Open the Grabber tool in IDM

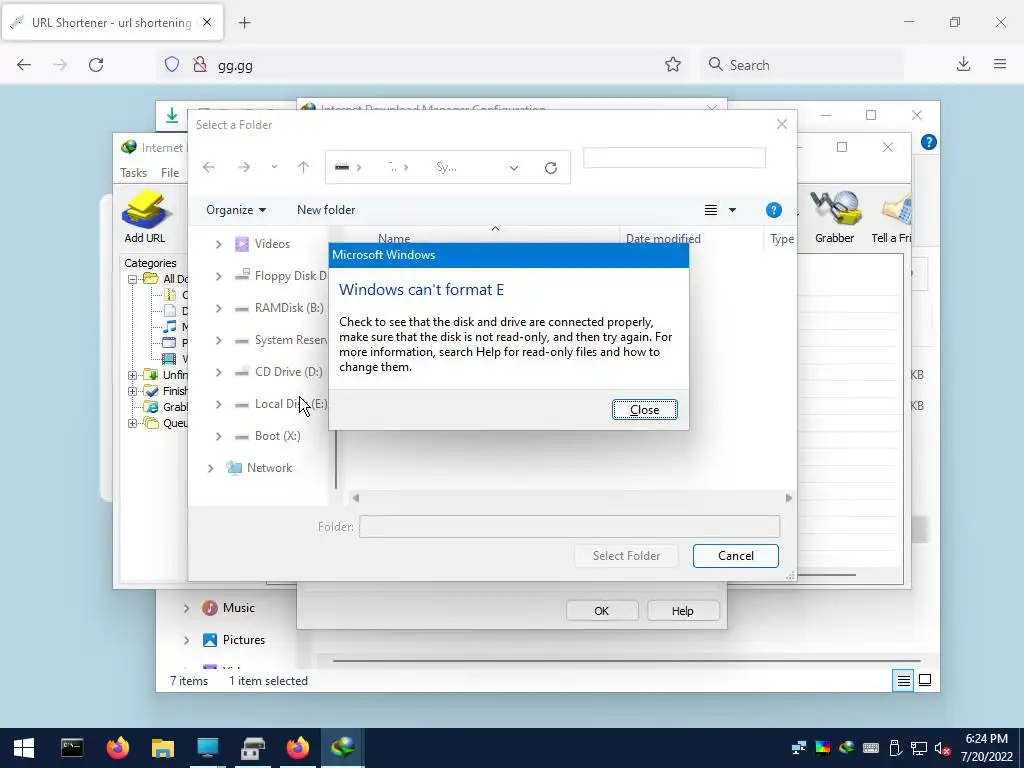pos(835,217)
